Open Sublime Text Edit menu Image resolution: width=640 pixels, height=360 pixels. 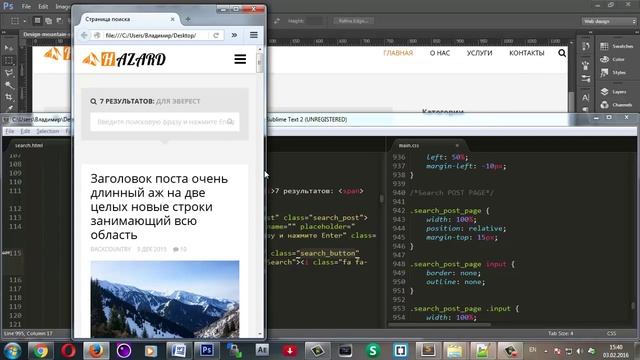pos(25,131)
